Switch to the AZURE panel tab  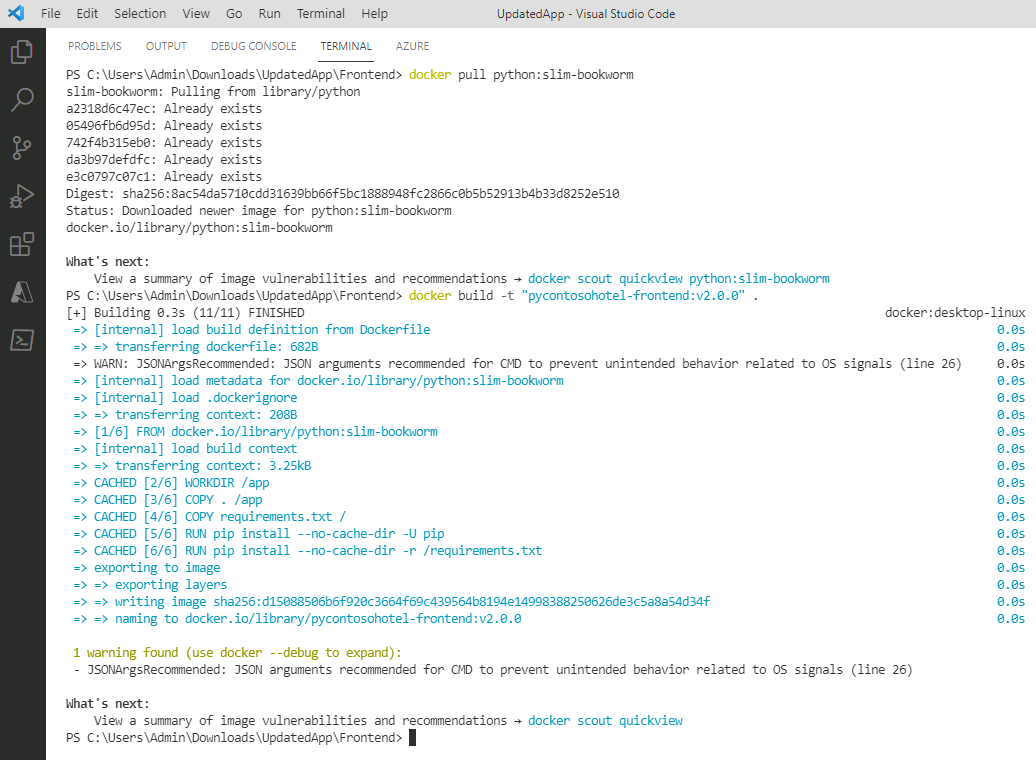click(412, 46)
